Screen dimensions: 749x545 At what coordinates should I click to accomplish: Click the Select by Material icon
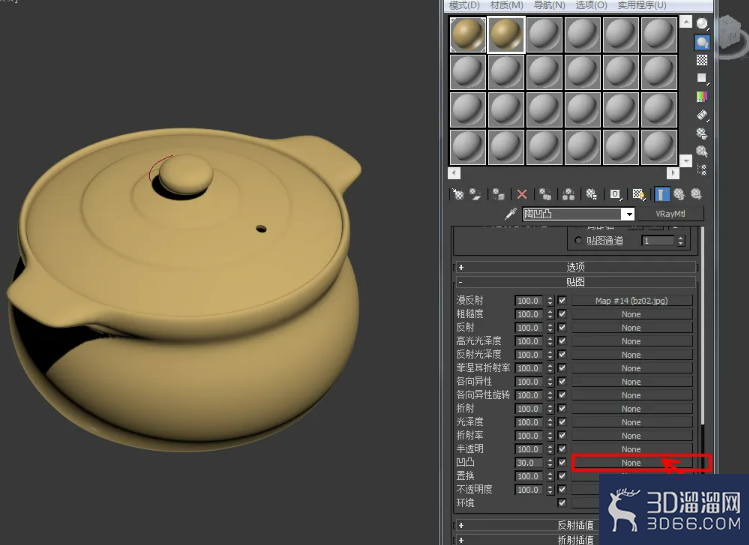click(702, 151)
